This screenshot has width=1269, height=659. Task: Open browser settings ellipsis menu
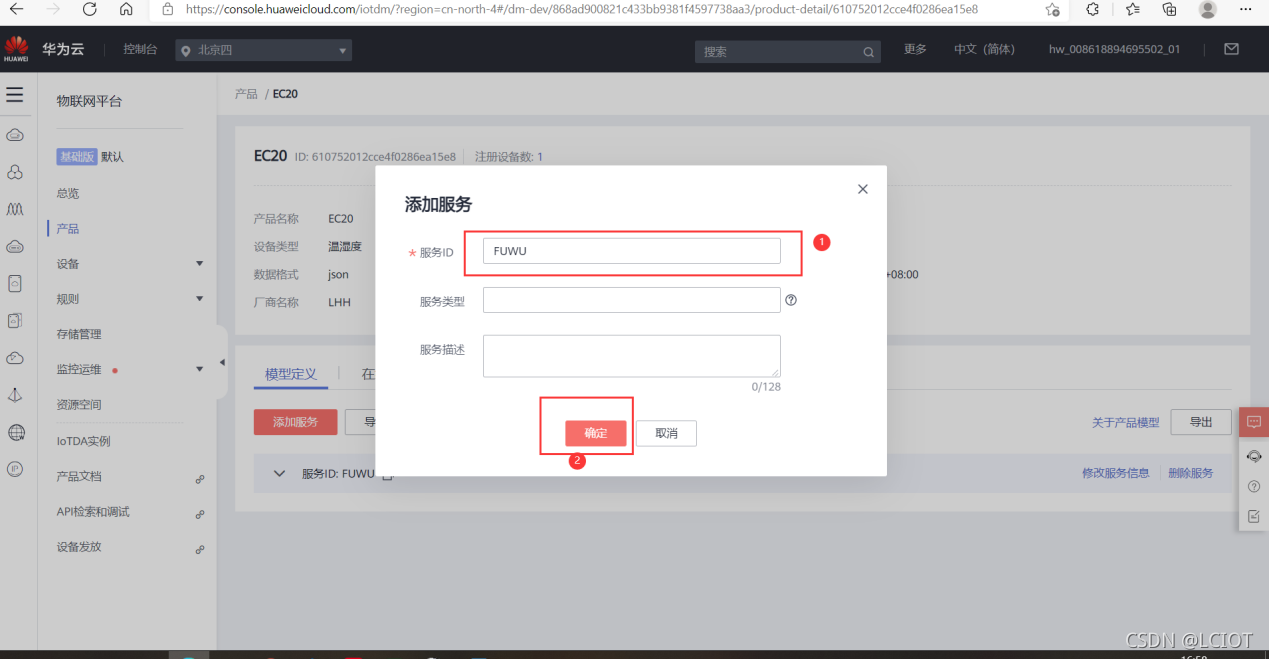(x=1247, y=9)
